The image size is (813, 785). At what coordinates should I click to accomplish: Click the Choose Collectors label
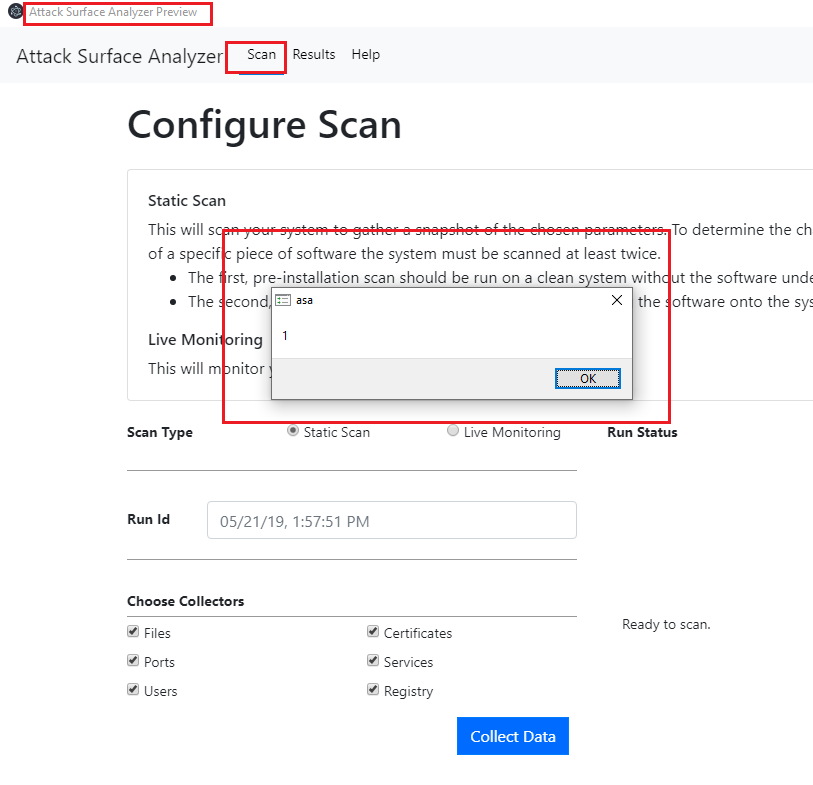[x=186, y=601]
